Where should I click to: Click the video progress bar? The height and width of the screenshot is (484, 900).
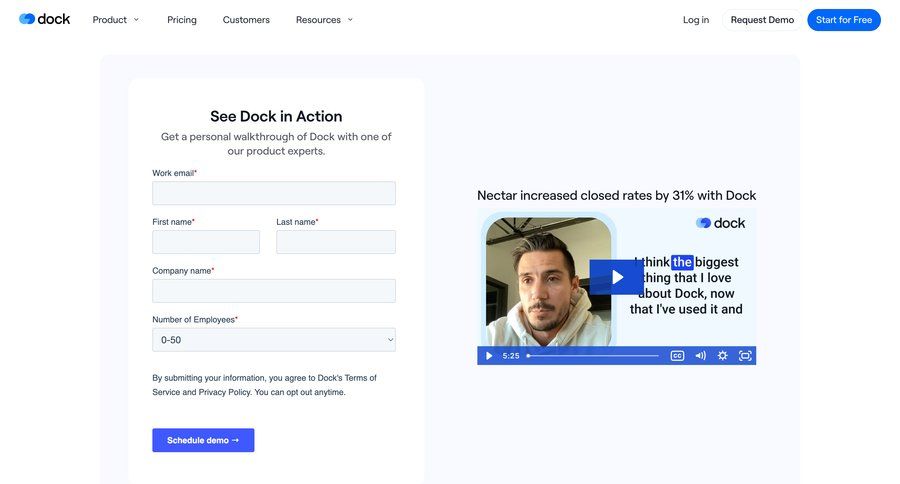(593, 355)
